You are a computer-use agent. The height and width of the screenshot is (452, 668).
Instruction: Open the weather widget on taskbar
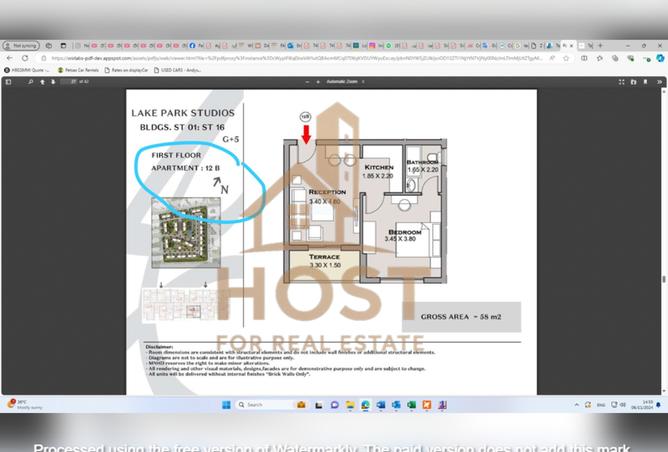pos(25,404)
